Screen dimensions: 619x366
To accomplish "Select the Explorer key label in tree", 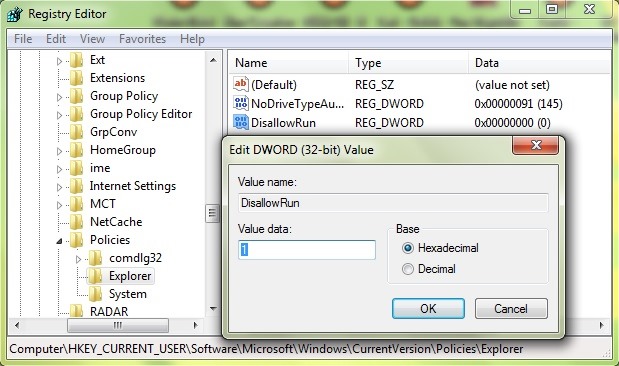I will click(130, 276).
